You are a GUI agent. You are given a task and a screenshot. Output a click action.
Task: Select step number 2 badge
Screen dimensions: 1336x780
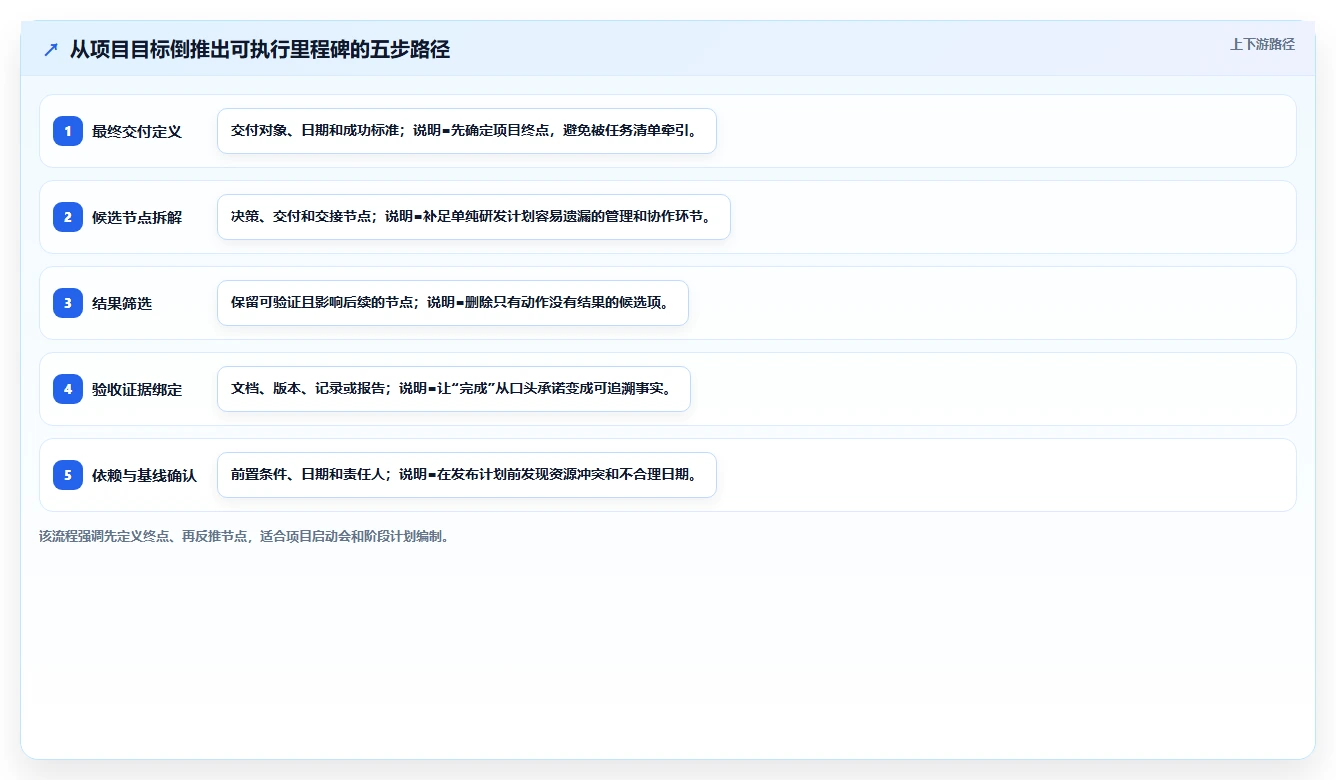coord(68,217)
